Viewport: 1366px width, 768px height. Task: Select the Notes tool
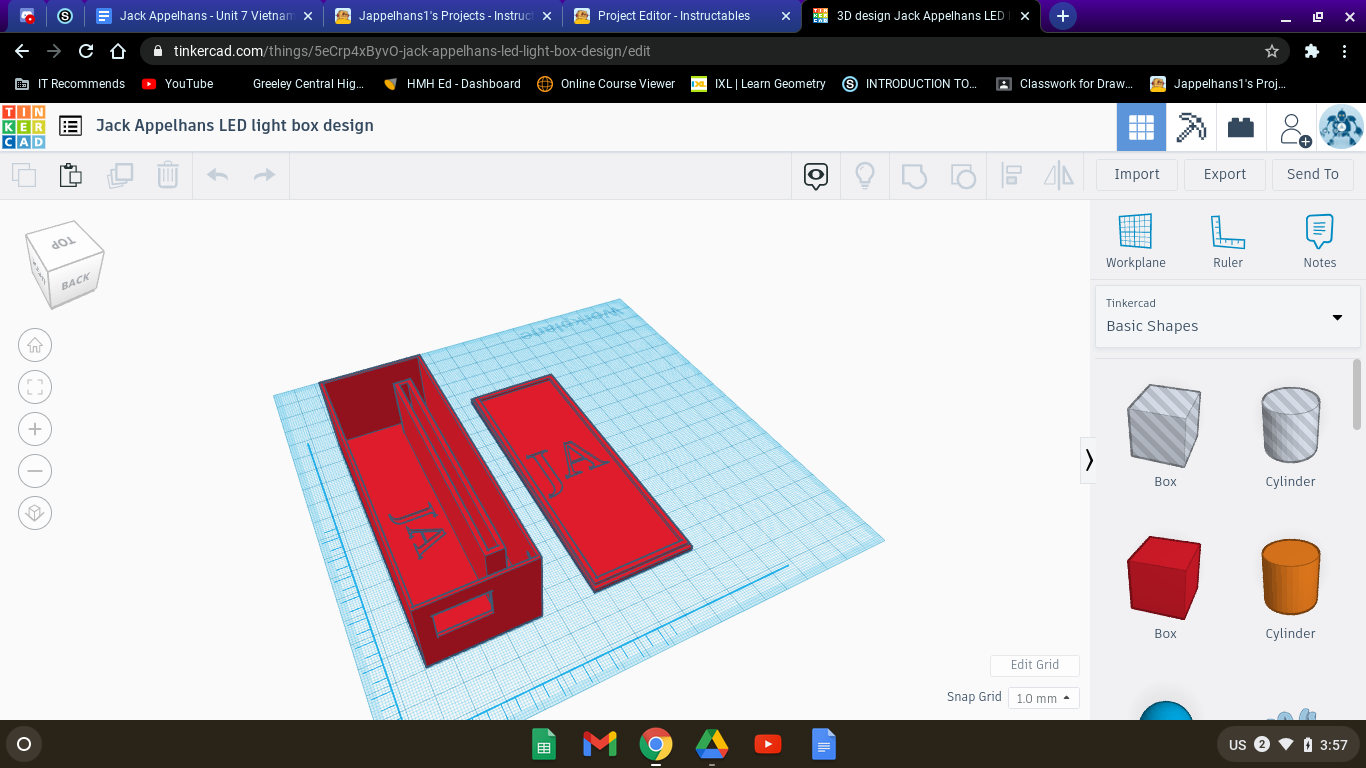pyautogui.click(x=1319, y=240)
